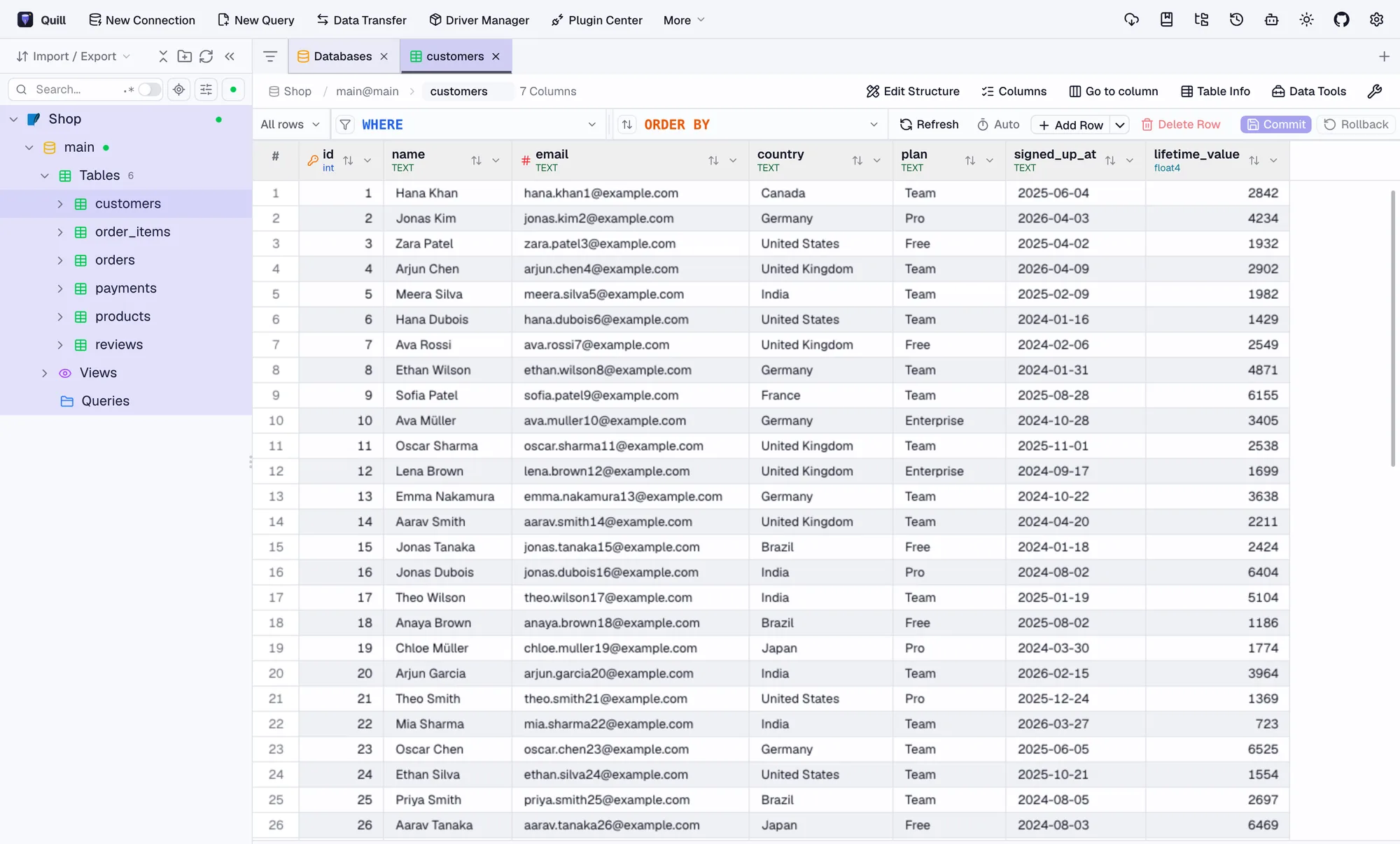The height and width of the screenshot is (844, 1400).
Task: Toggle Auto refresh
Action: (998, 125)
